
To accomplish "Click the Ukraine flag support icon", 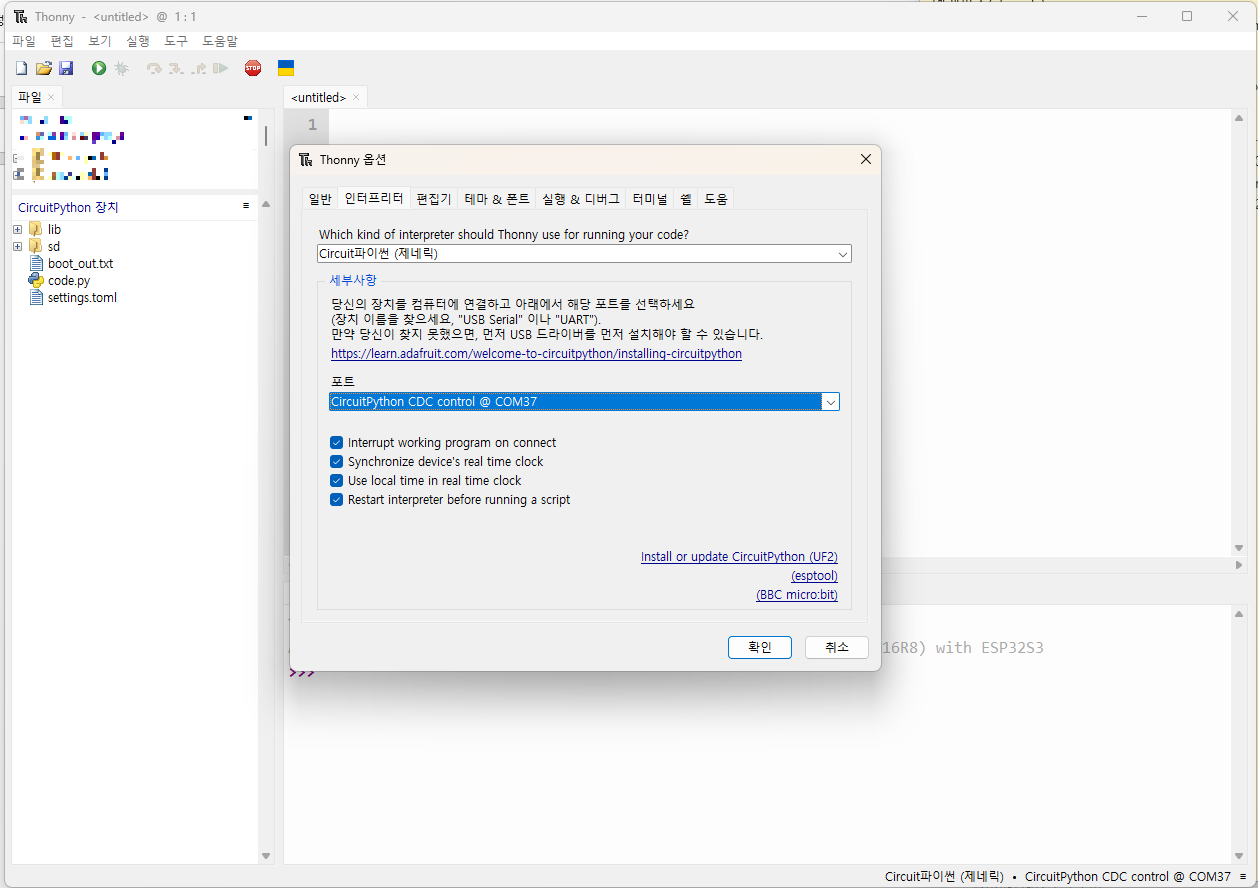I will pyautogui.click(x=285, y=67).
